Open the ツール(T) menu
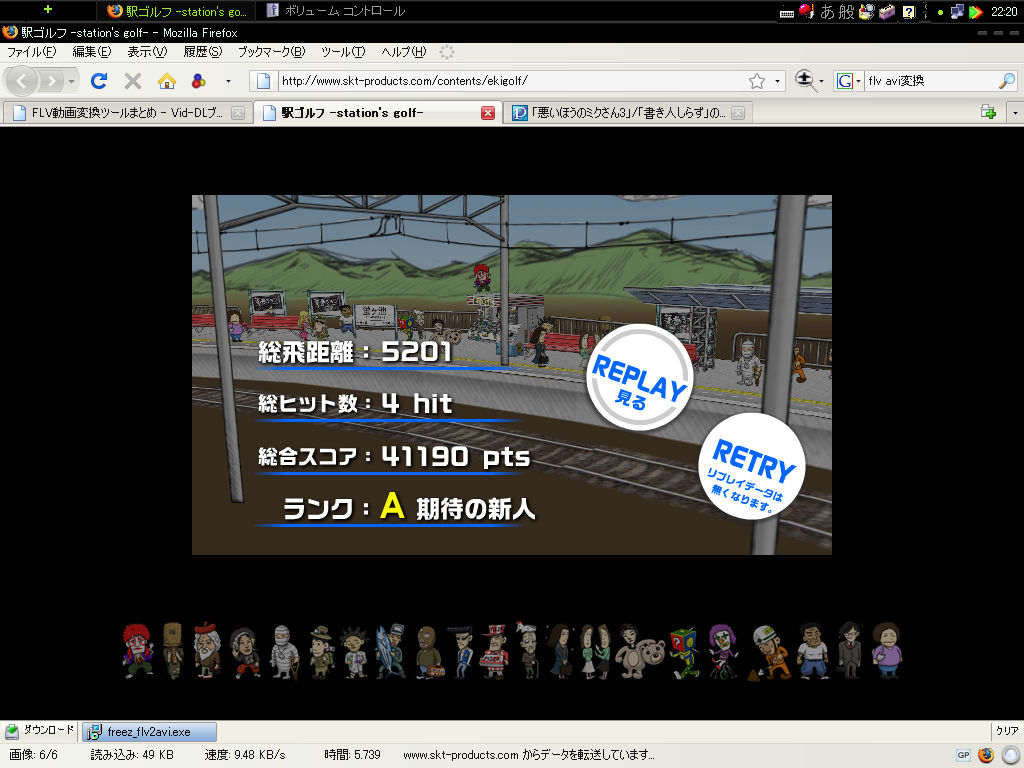 point(343,52)
